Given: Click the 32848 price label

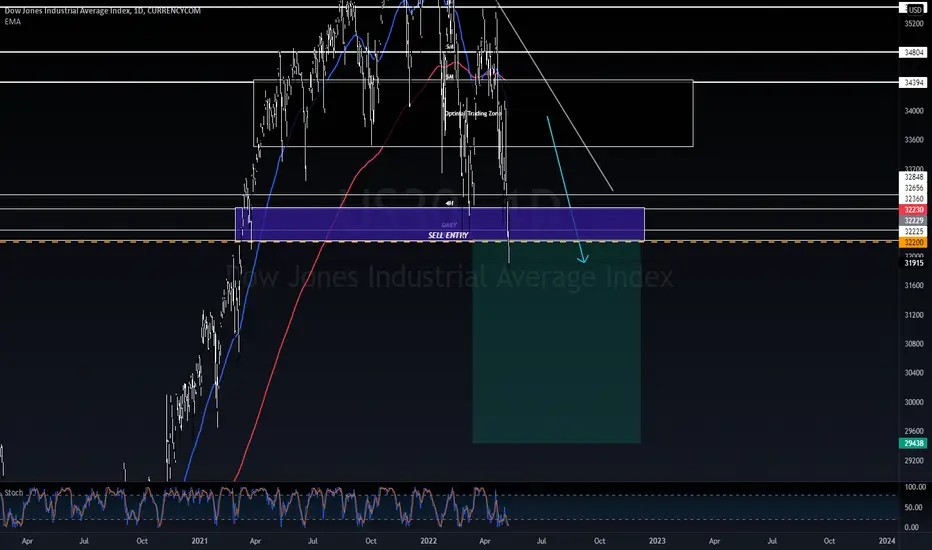Looking at the screenshot, I should point(914,177).
